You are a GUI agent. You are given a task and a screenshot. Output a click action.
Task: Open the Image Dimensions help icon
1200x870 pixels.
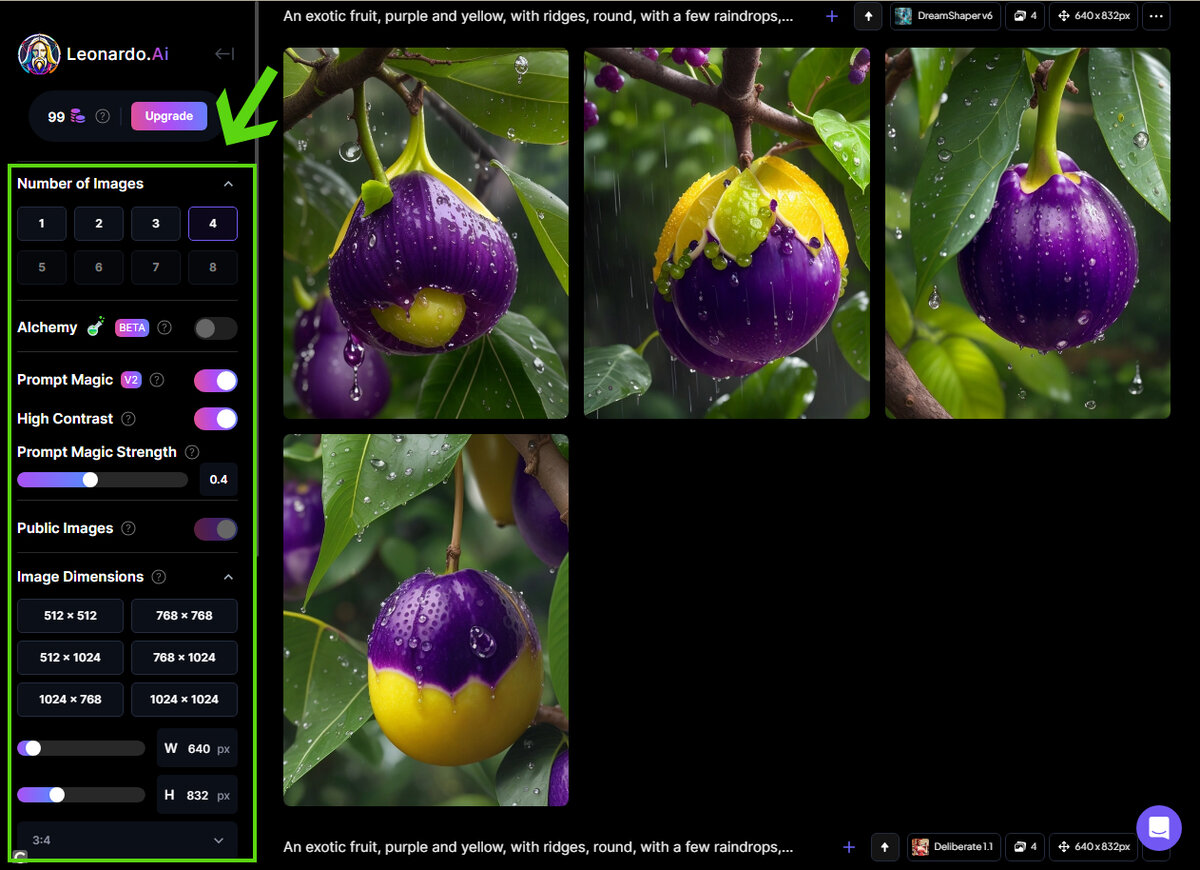(x=159, y=577)
